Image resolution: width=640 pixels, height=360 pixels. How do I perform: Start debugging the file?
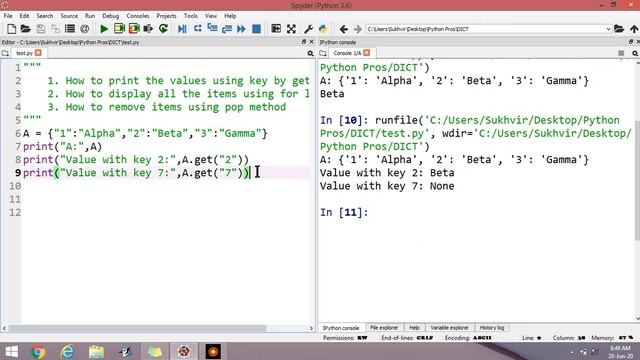point(182,29)
